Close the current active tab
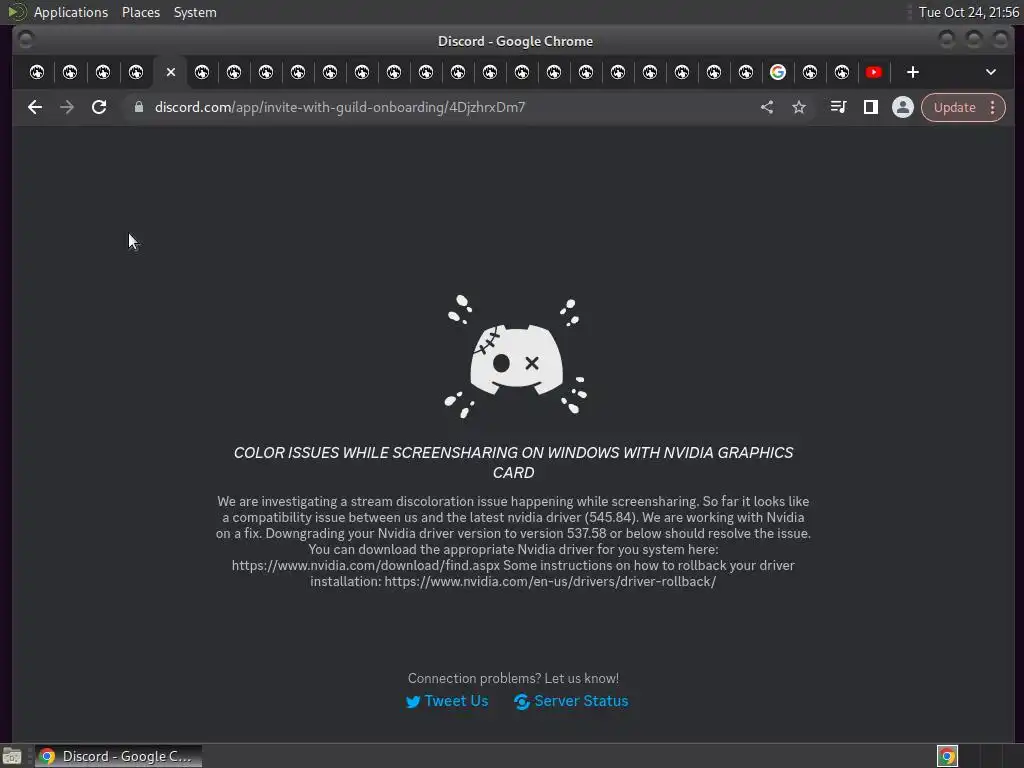Screen dimensions: 1024x768 tap(170, 72)
